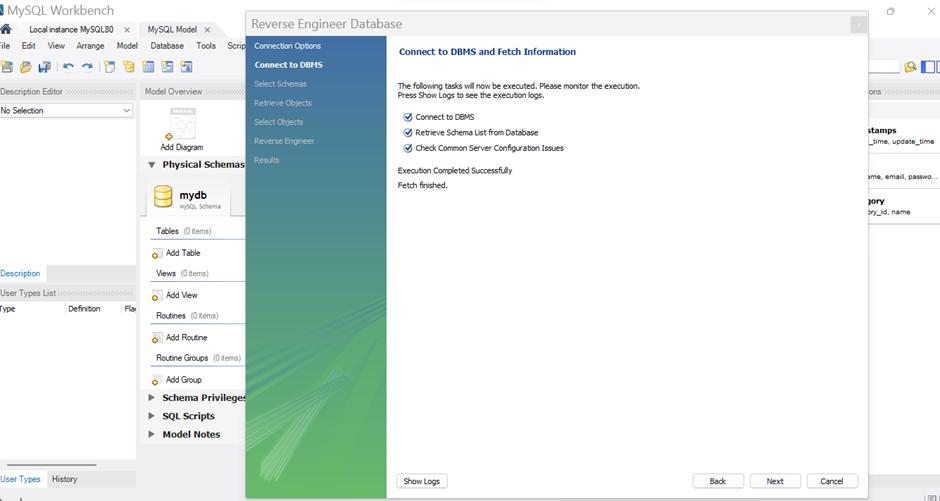Expand the Schema Privileges section
The image size is (940, 501).
click(x=151, y=398)
